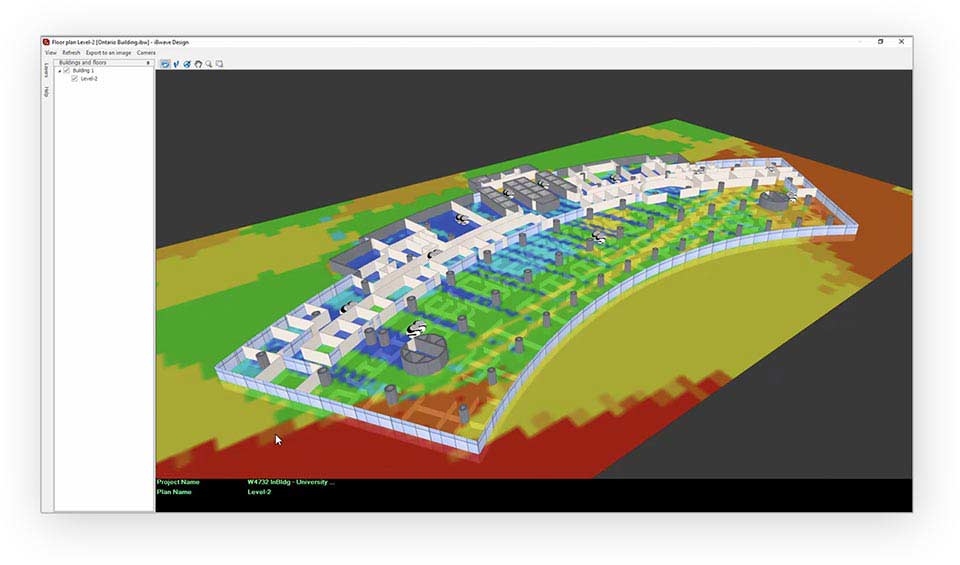960x565 pixels.
Task: Collapse the Building 1 tree node
Action: [60, 71]
